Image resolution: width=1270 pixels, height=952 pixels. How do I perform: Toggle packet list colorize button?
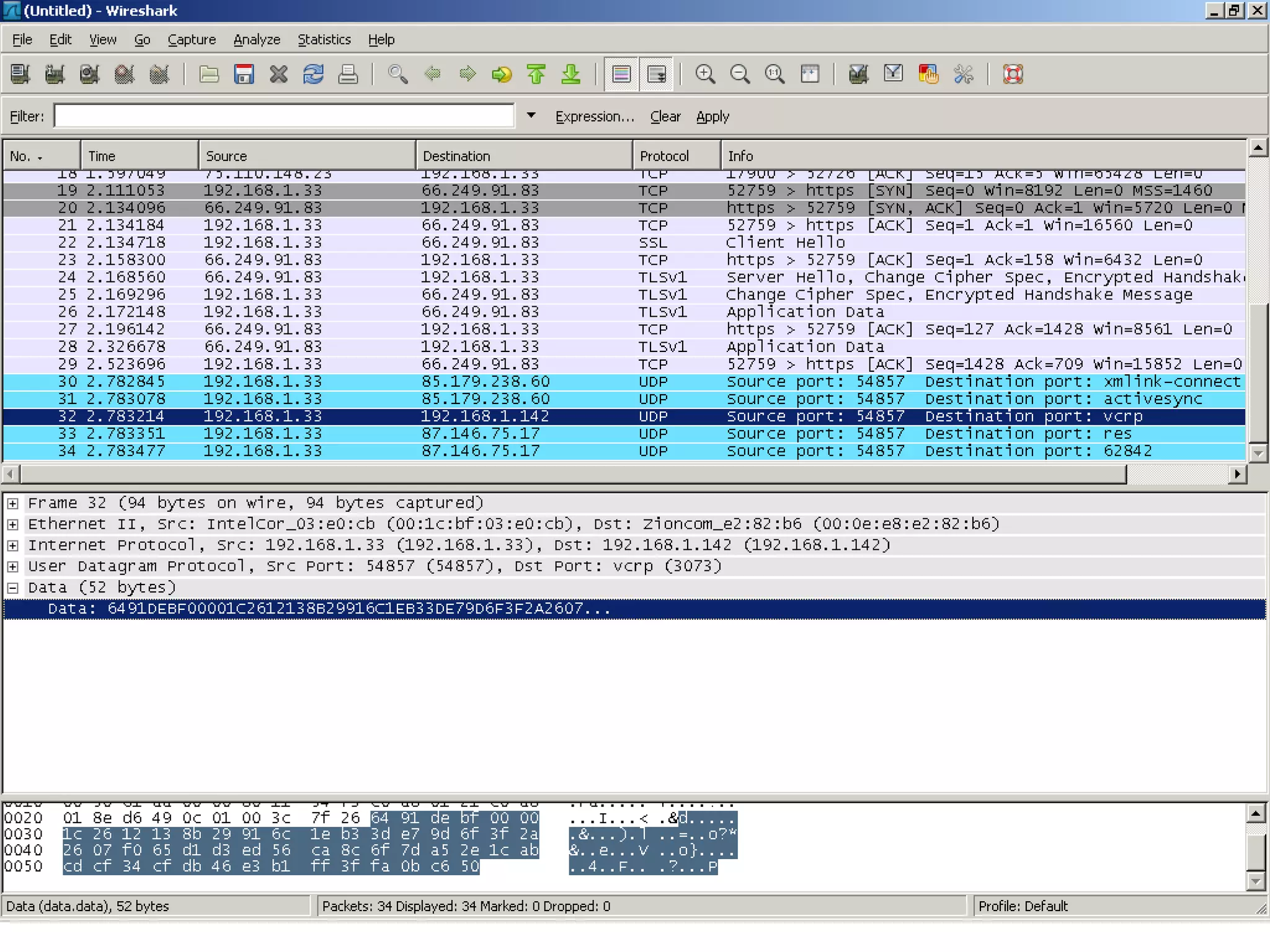tap(621, 74)
